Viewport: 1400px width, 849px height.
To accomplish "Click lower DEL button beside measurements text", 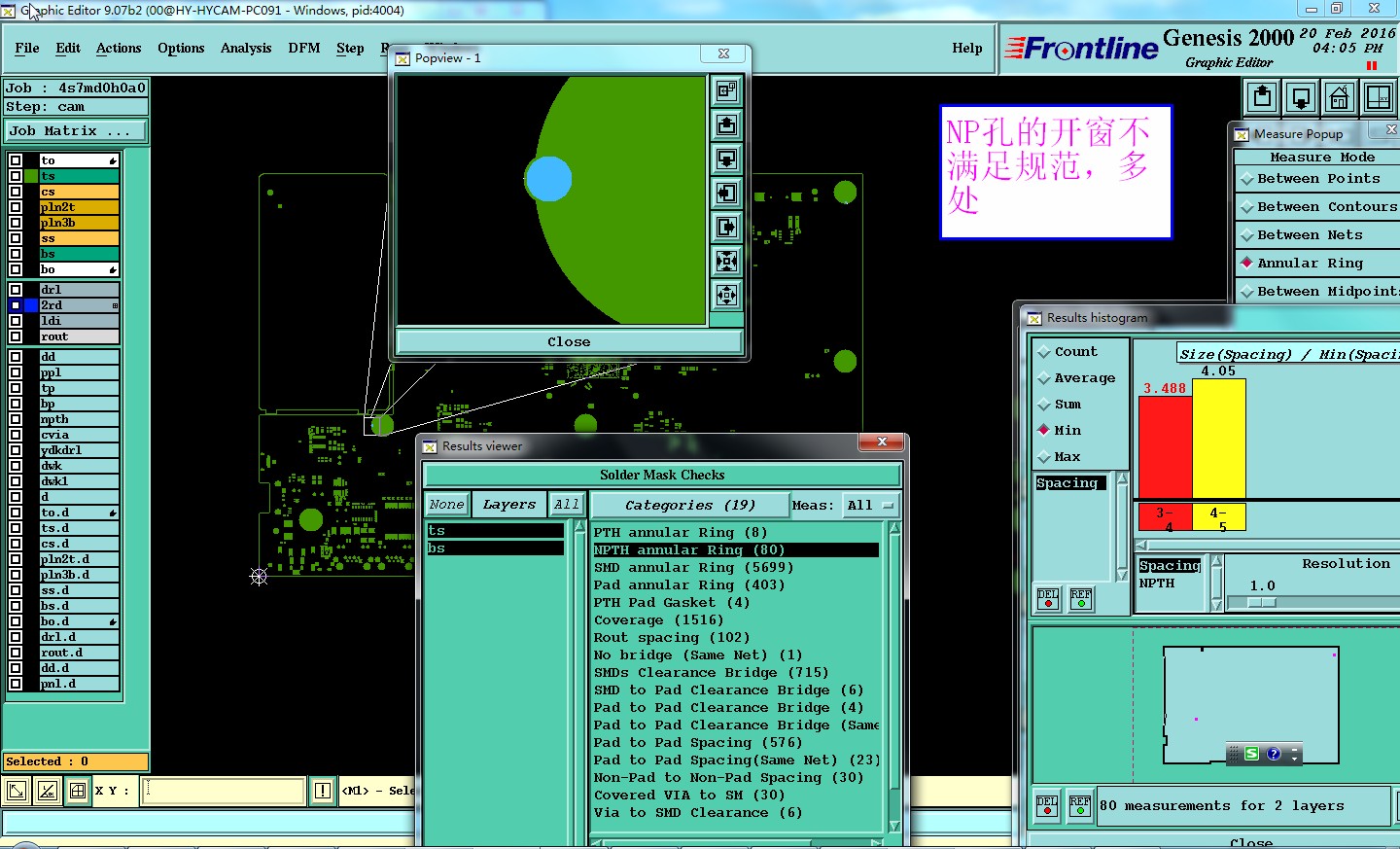I will pyautogui.click(x=1047, y=806).
